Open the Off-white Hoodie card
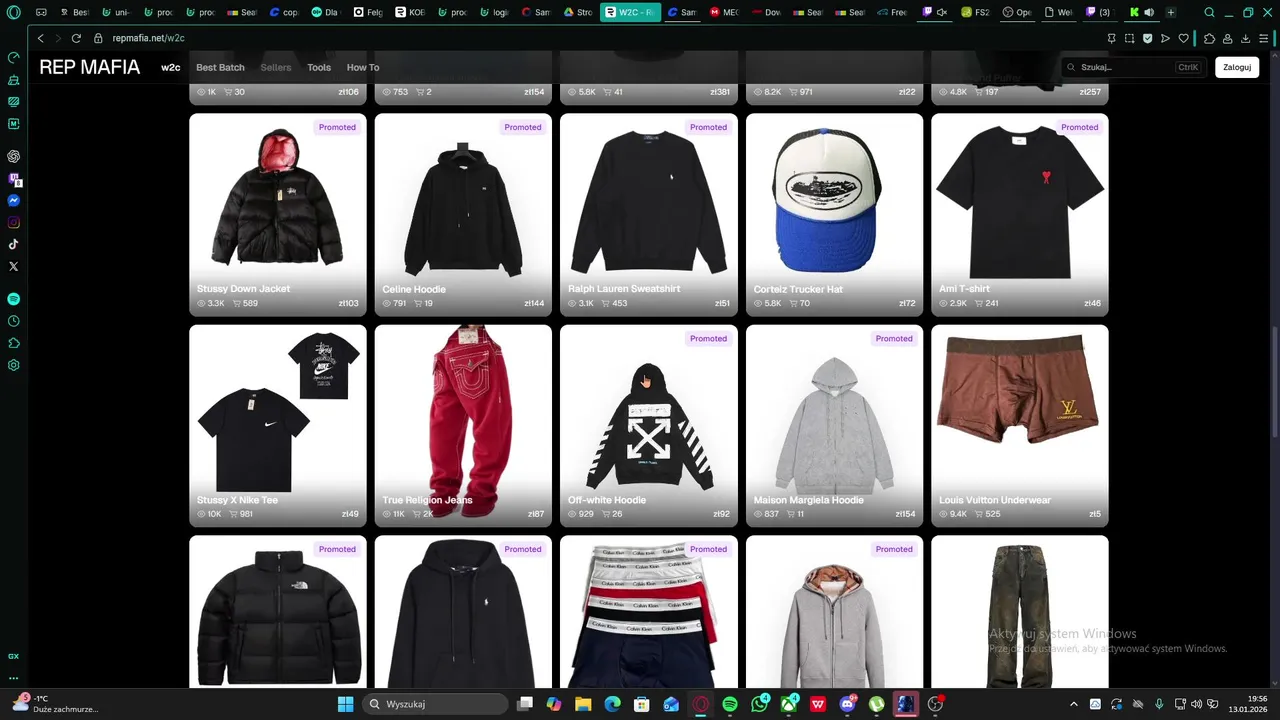Image resolution: width=1280 pixels, height=720 pixels. point(649,426)
